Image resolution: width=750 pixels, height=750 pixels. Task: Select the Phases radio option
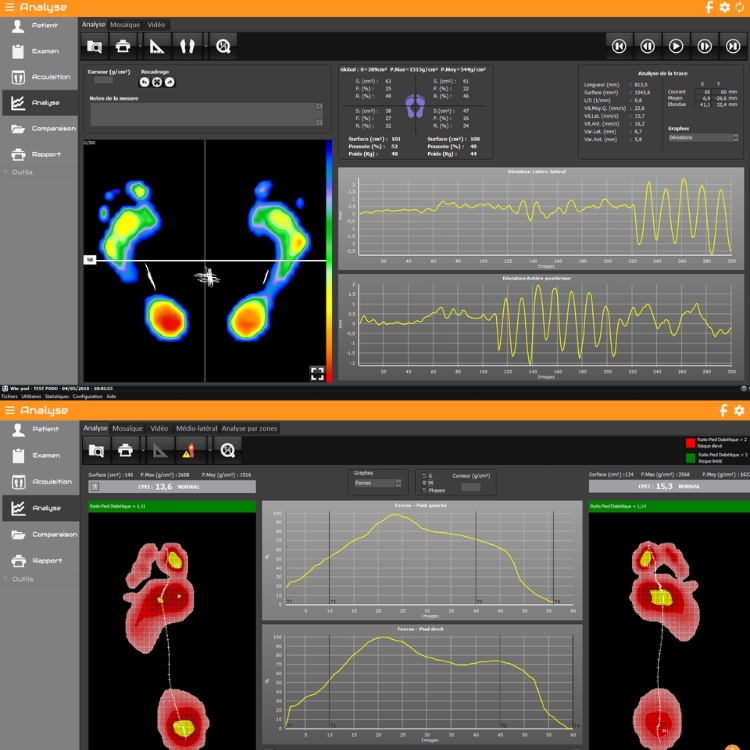pyautogui.click(x=425, y=490)
